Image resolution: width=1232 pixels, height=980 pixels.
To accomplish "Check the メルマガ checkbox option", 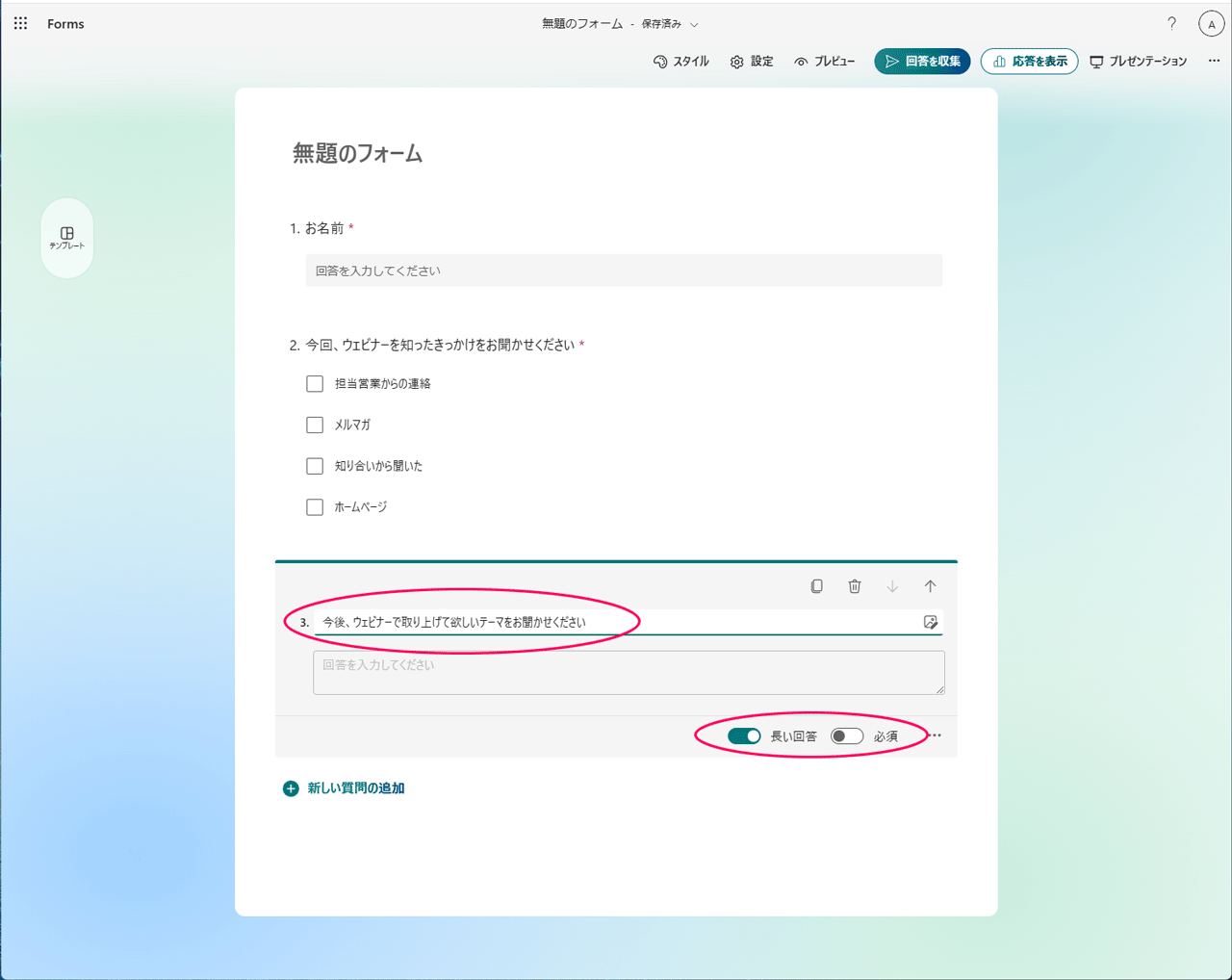I will [x=315, y=425].
